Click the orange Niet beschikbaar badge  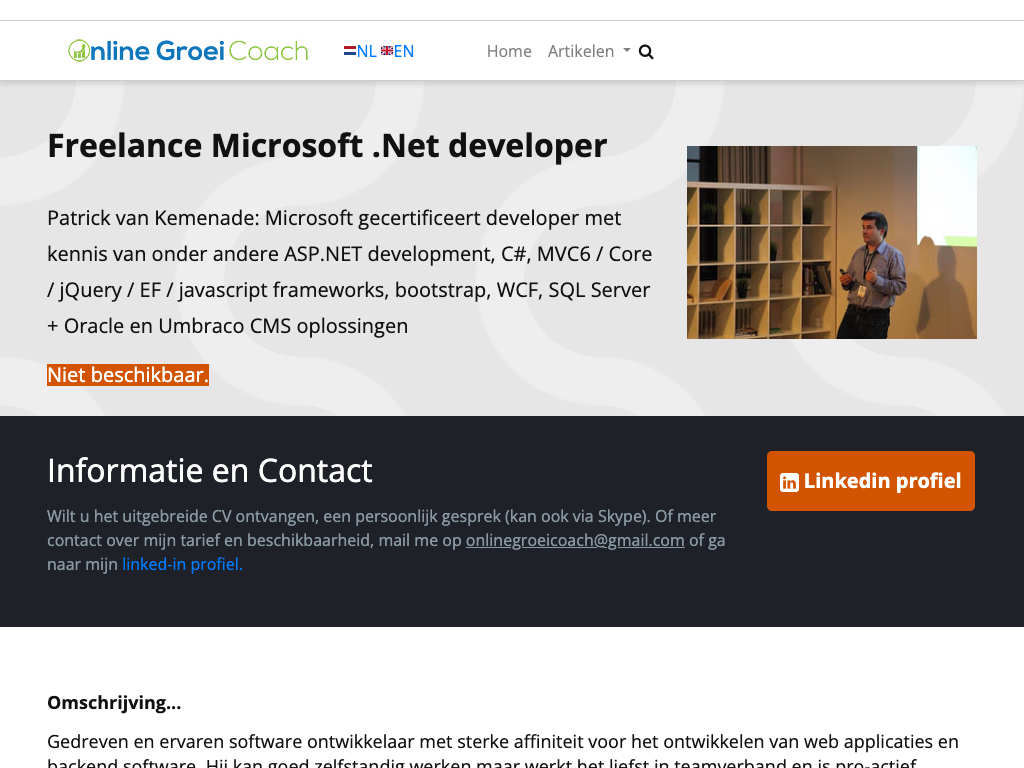128,375
